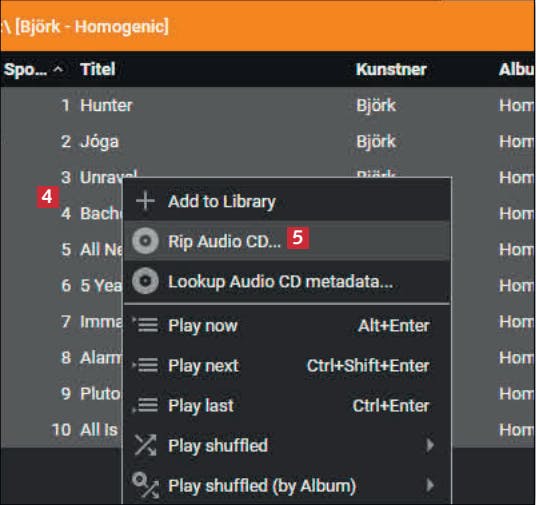Click the Play next queue icon
Screen dimensions: 536x505
[x=145, y=365]
